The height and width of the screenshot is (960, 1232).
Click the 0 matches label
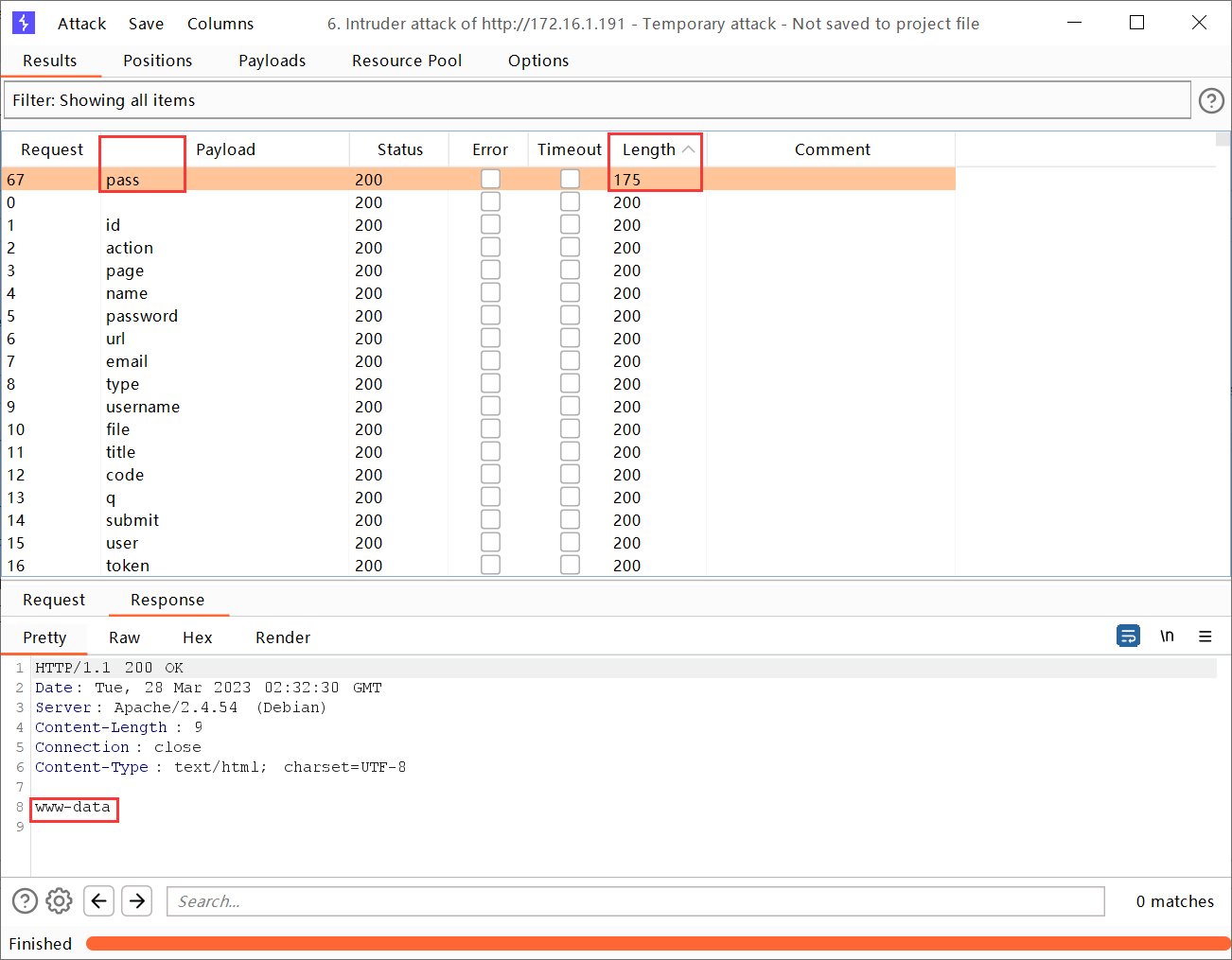tap(1174, 901)
